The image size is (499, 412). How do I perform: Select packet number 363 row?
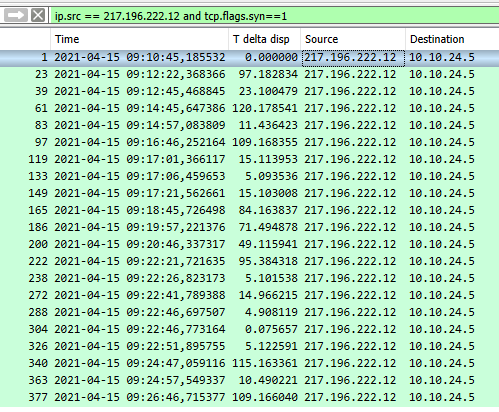tap(249, 380)
